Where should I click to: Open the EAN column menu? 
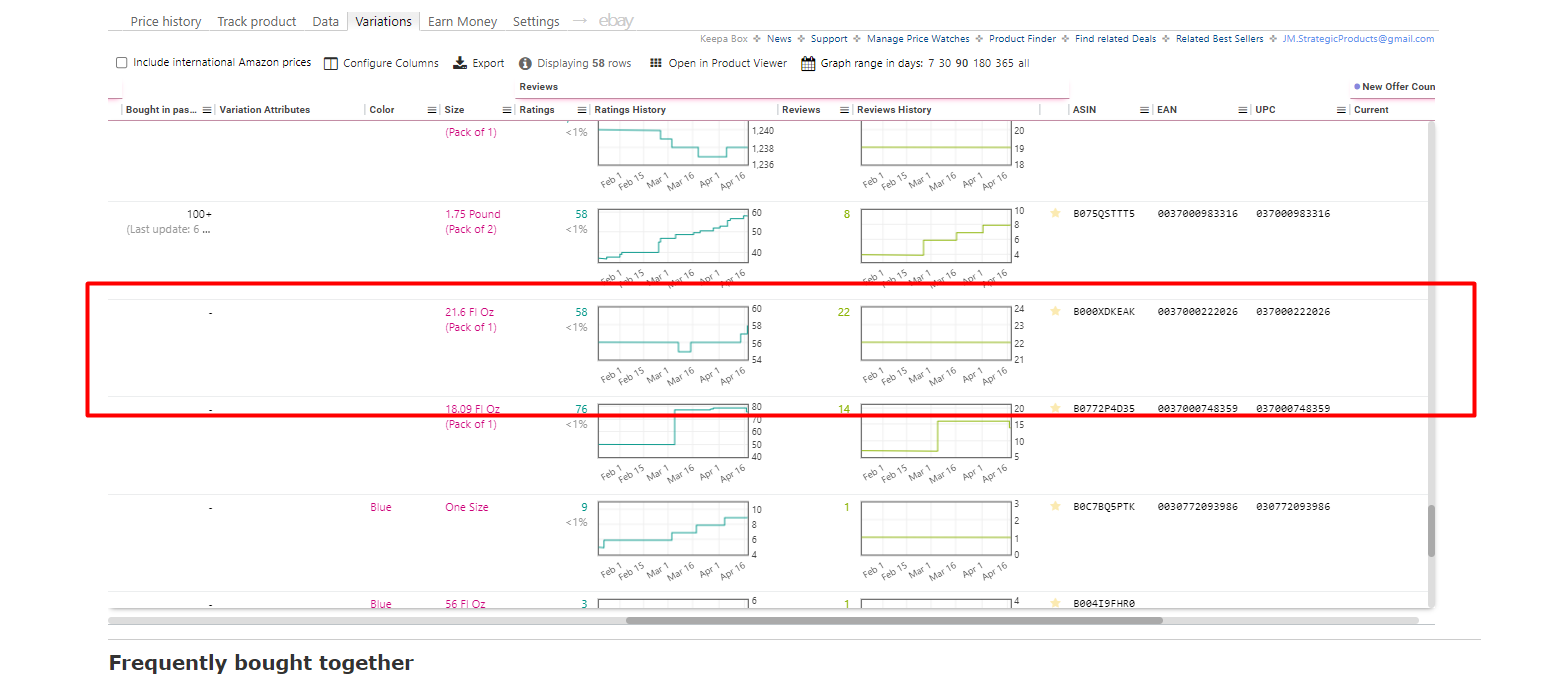pyautogui.click(x=1243, y=110)
